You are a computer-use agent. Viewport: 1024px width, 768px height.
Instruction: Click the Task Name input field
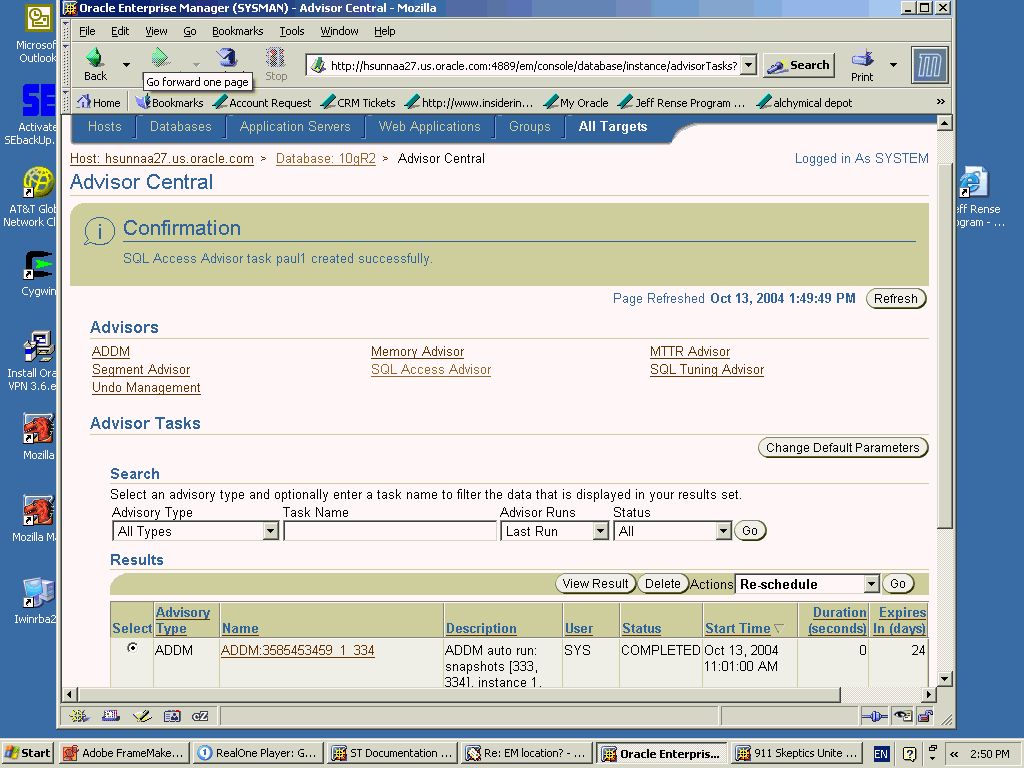click(x=390, y=532)
